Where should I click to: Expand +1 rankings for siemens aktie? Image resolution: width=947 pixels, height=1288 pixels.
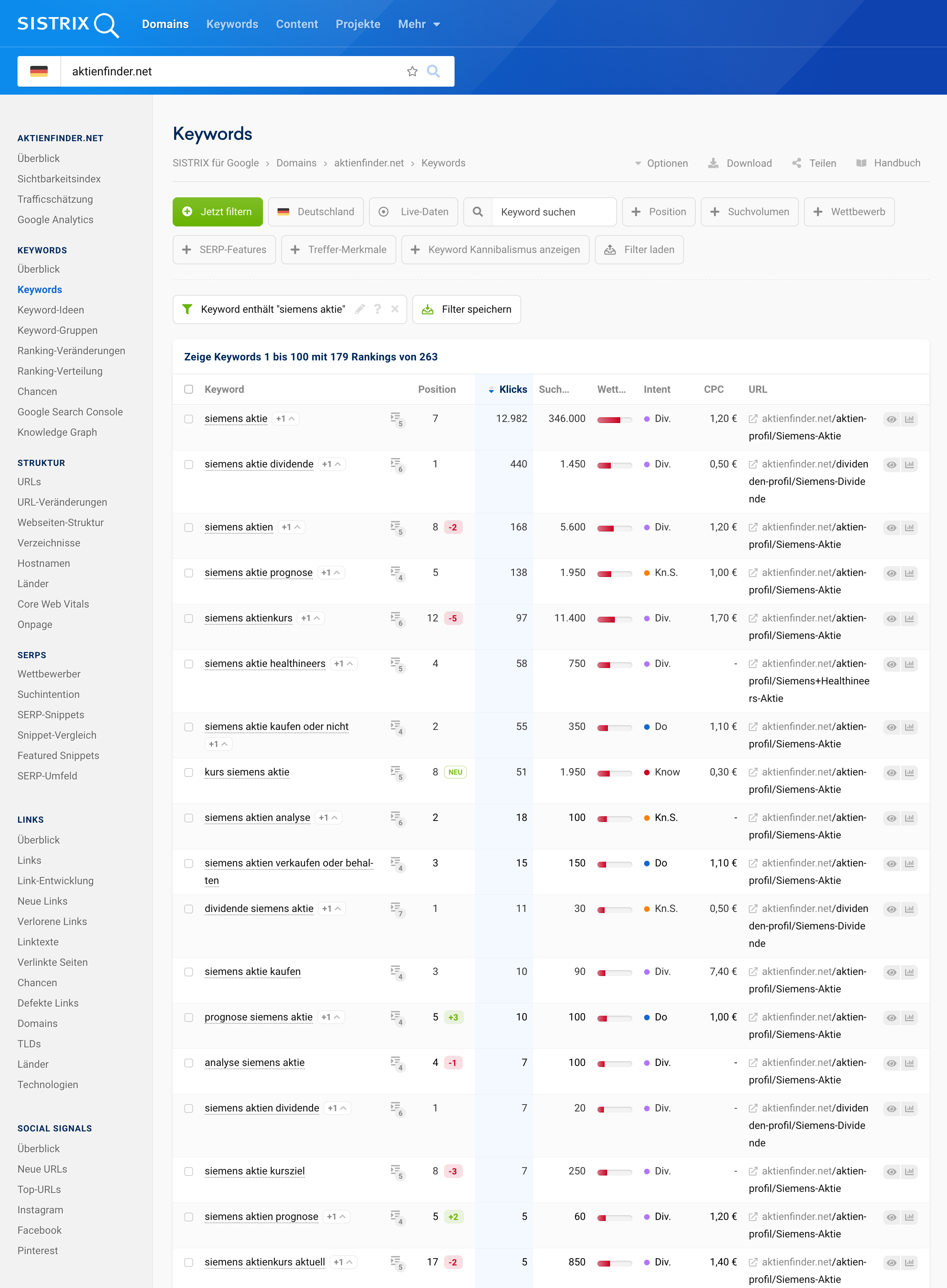286,419
